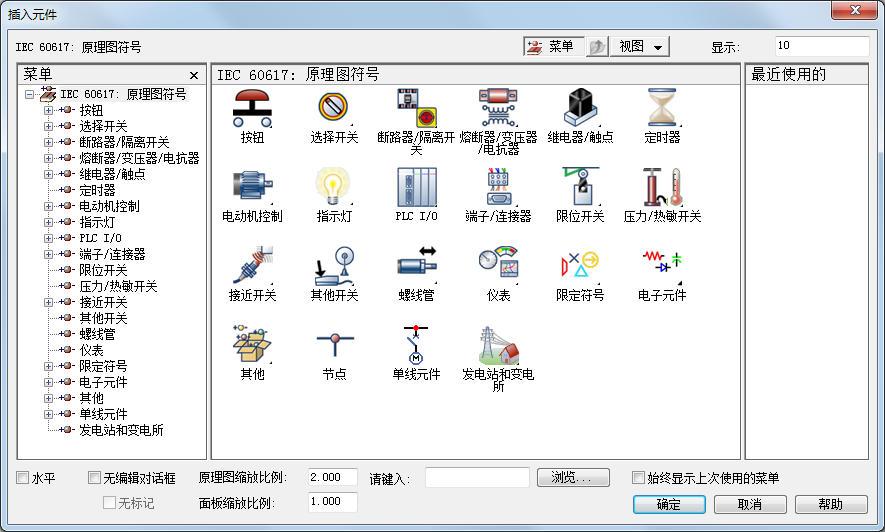Screen dimensions: 885x532
Task: Open the 螺线管 solenoid icon
Action: pyautogui.click(x=416, y=266)
